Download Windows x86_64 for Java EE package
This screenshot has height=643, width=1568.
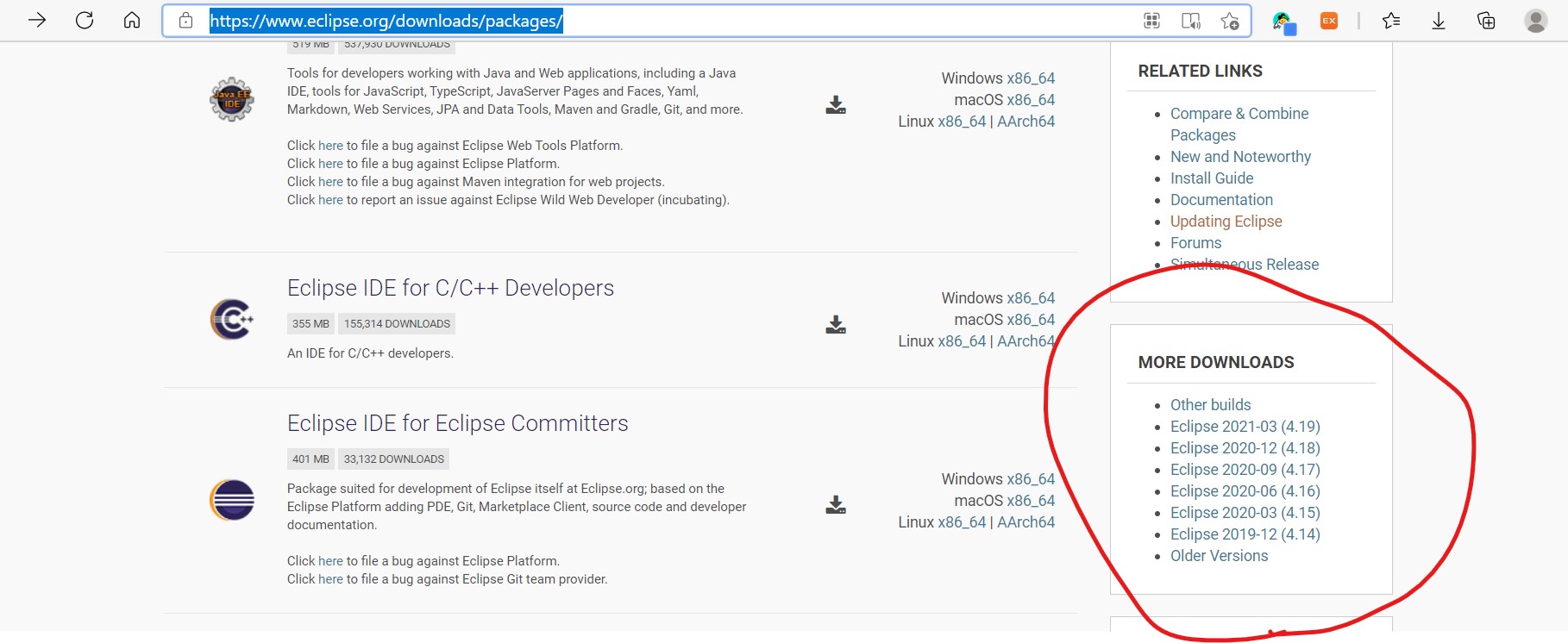coord(1031,78)
